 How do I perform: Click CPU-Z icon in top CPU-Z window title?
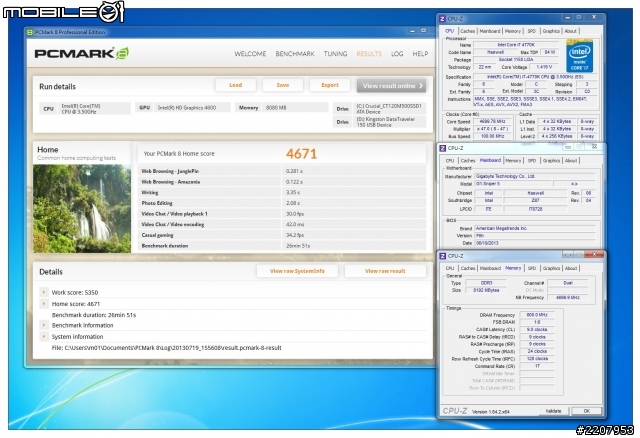pyautogui.click(x=442, y=19)
